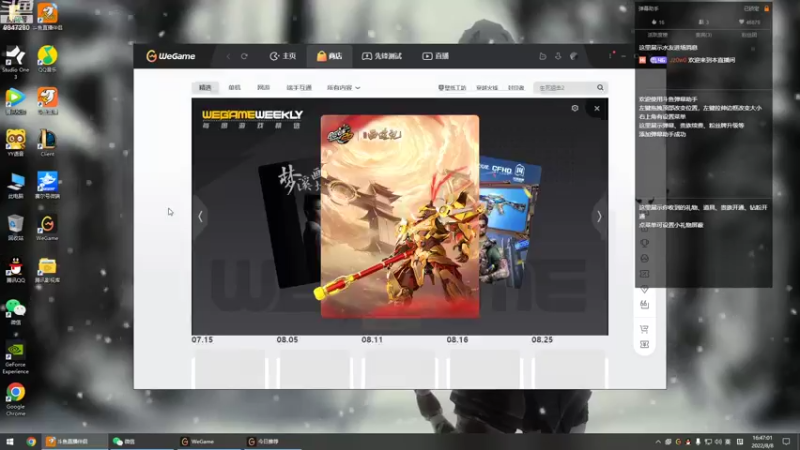Toggle the lock icon on danmu panel
The height and width of the screenshot is (450, 800).
[766, 9]
